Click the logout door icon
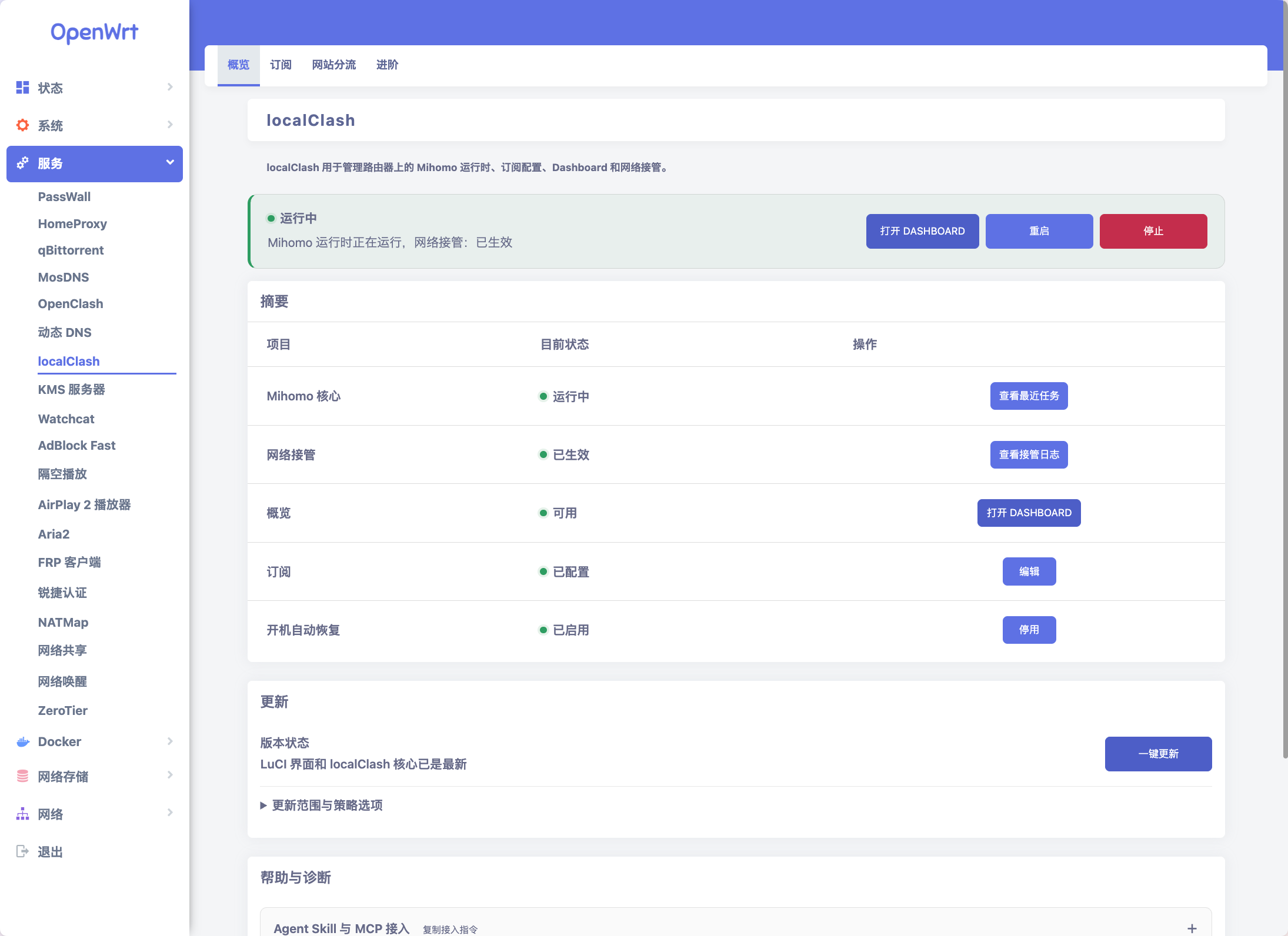The image size is (1288, 936). tap(22, 851)
